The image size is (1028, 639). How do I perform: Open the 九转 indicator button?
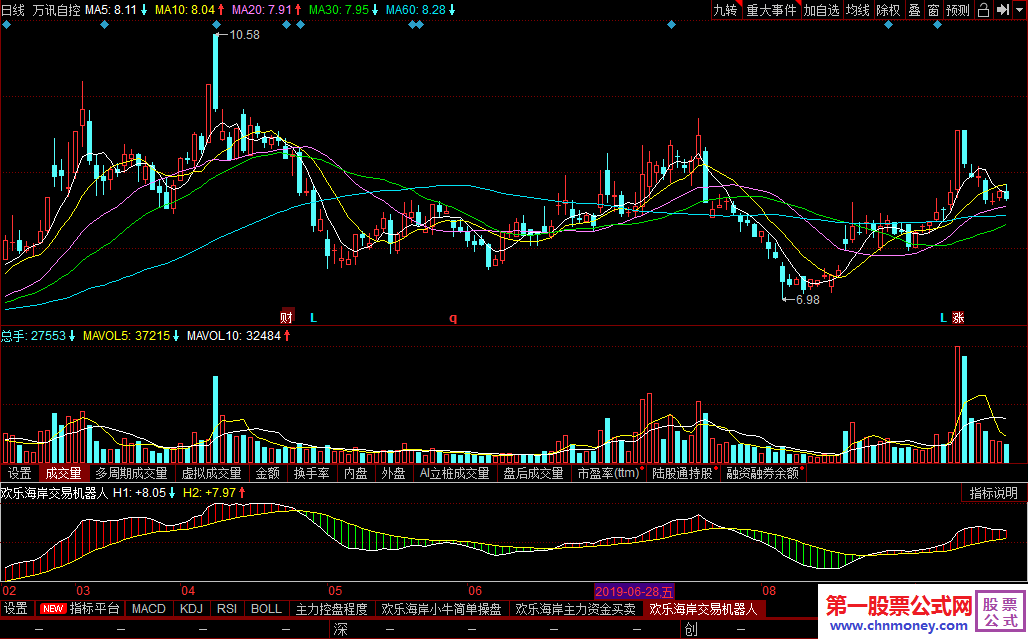pos(725,10)
